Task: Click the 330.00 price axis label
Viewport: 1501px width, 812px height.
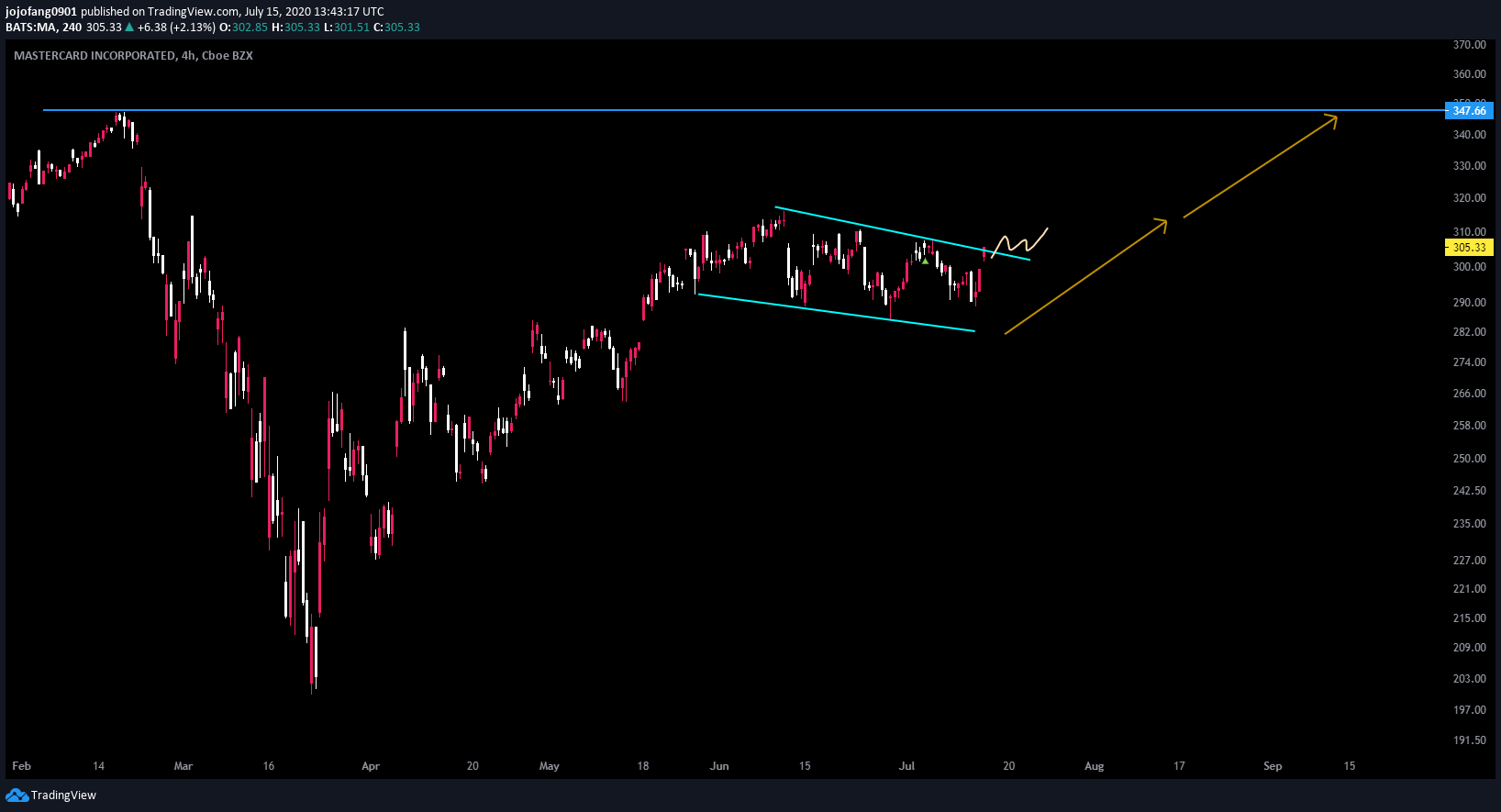Action: 1469,165
